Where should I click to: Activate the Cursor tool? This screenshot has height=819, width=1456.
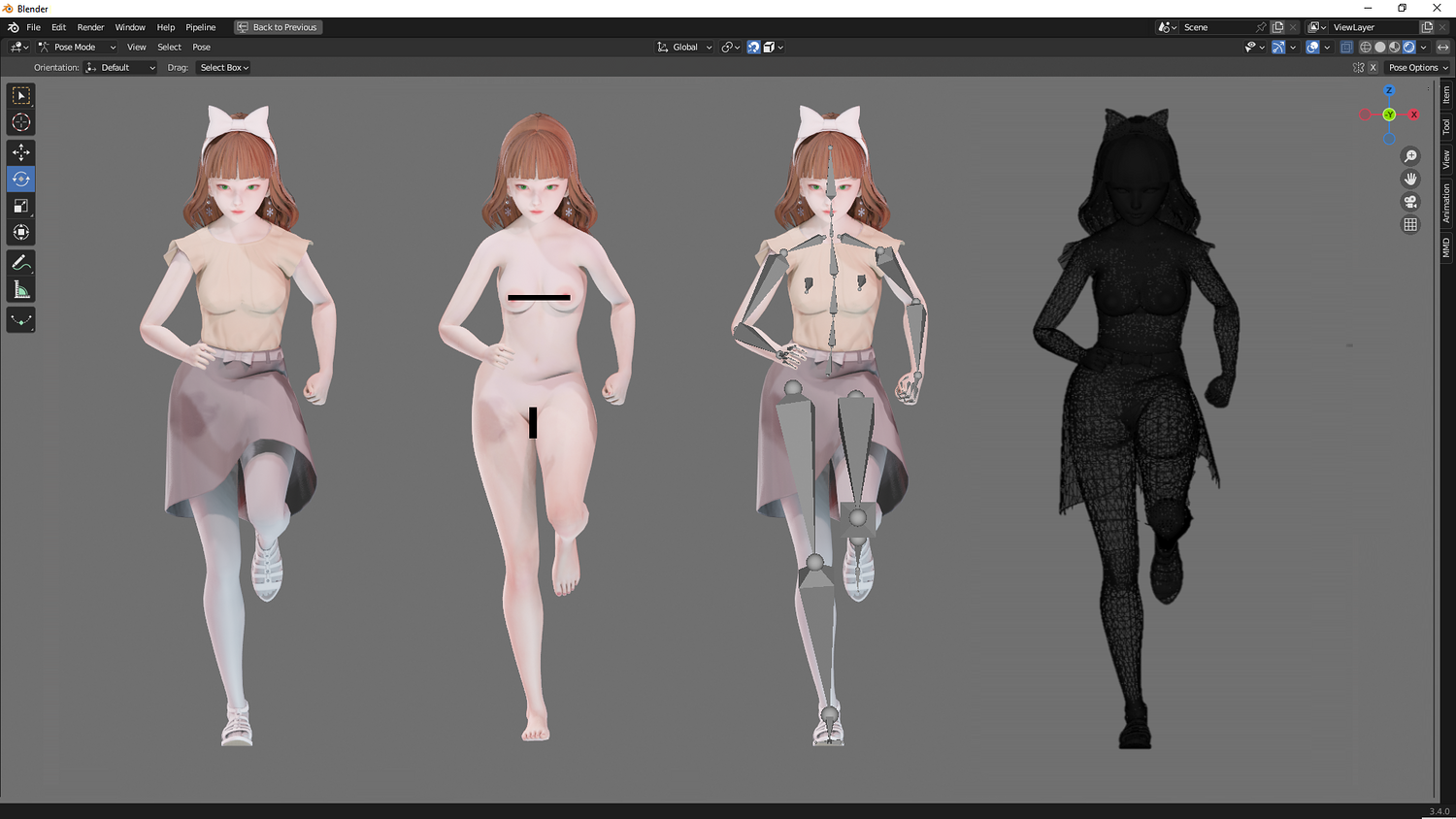click(20, 122)
